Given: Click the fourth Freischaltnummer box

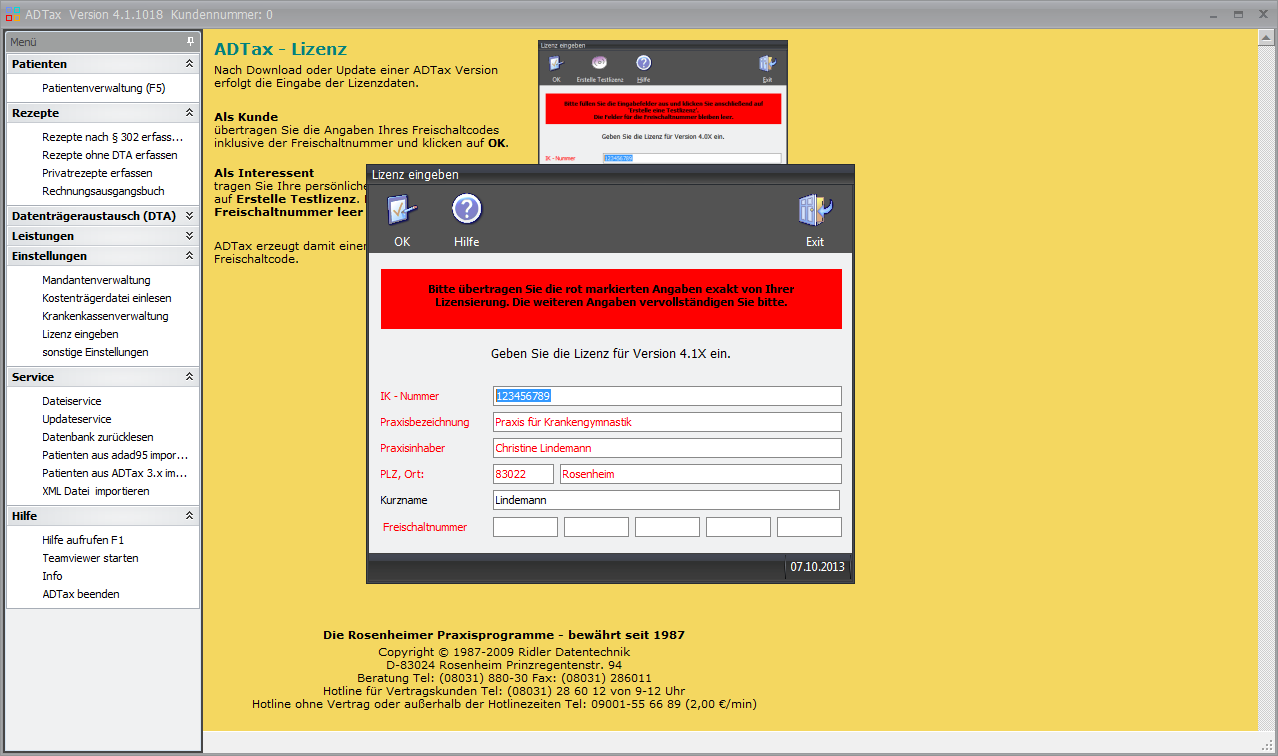Looking at the screenshot, I should (x=738, y=527).
